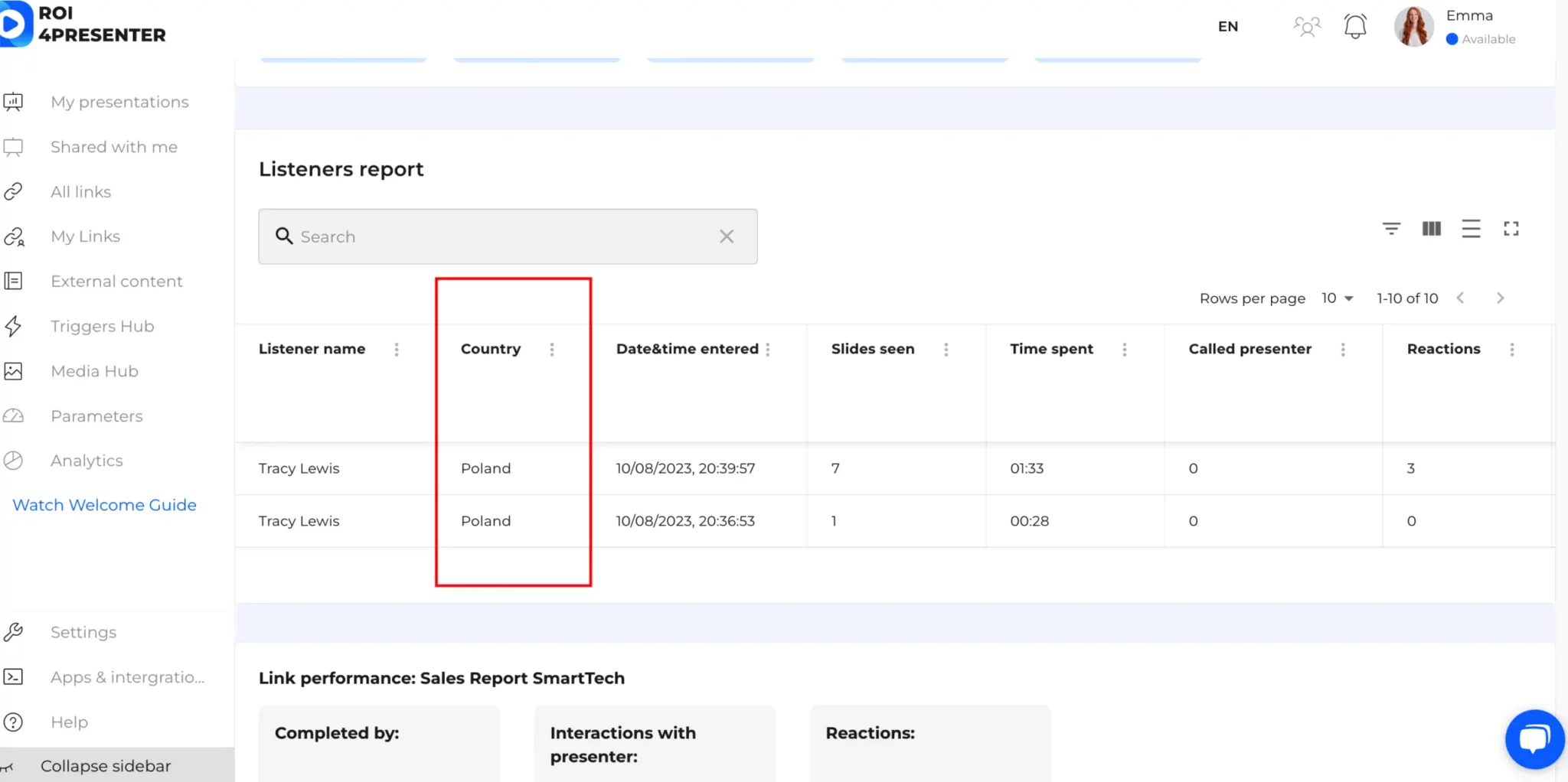Toggle table density icon
The height and width of the screenshot is (782, 1568).
(1471, 229)
